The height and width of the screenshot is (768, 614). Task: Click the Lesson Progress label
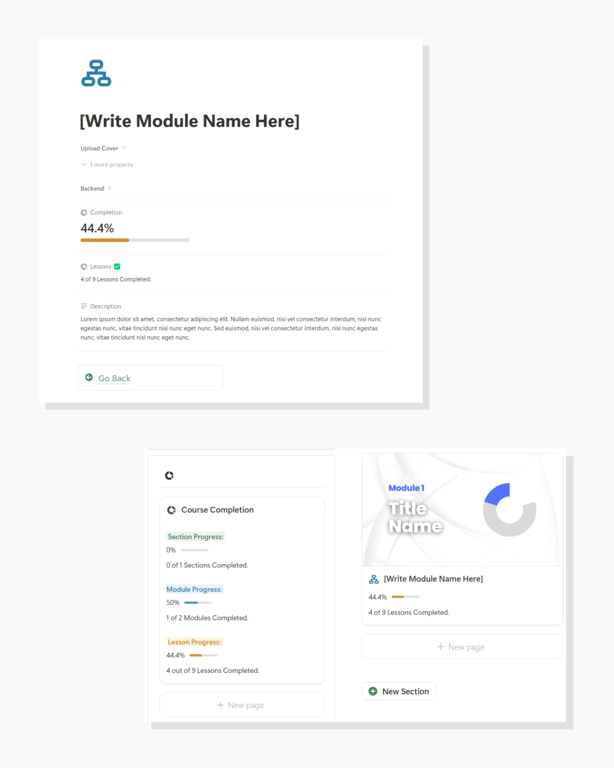pos(194,642)
